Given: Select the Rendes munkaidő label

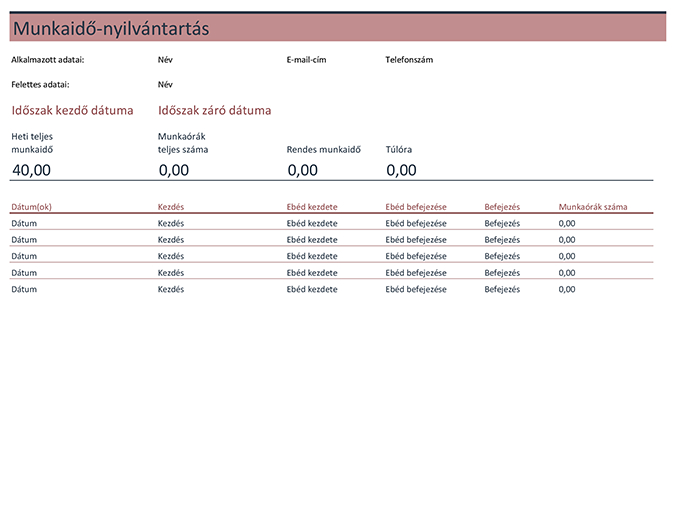Looking at the screenshot, I should pos(324,149).
